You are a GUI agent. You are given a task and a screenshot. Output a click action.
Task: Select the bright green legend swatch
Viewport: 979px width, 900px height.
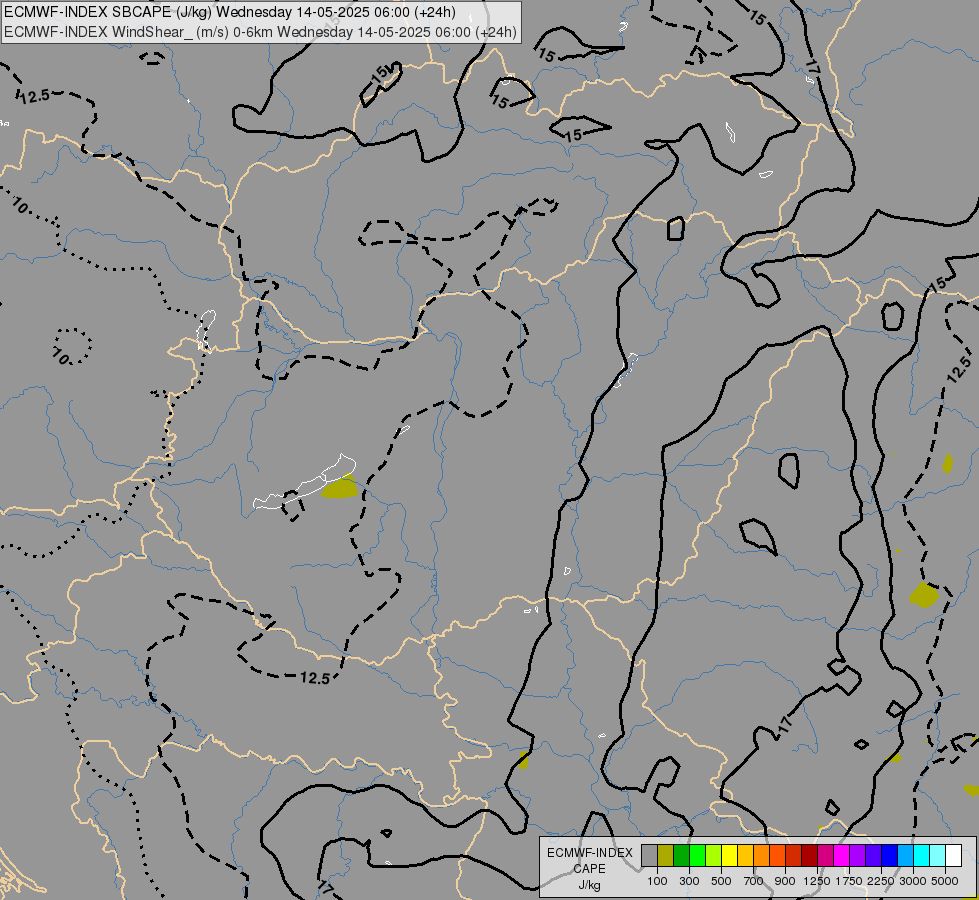[697, 856]
